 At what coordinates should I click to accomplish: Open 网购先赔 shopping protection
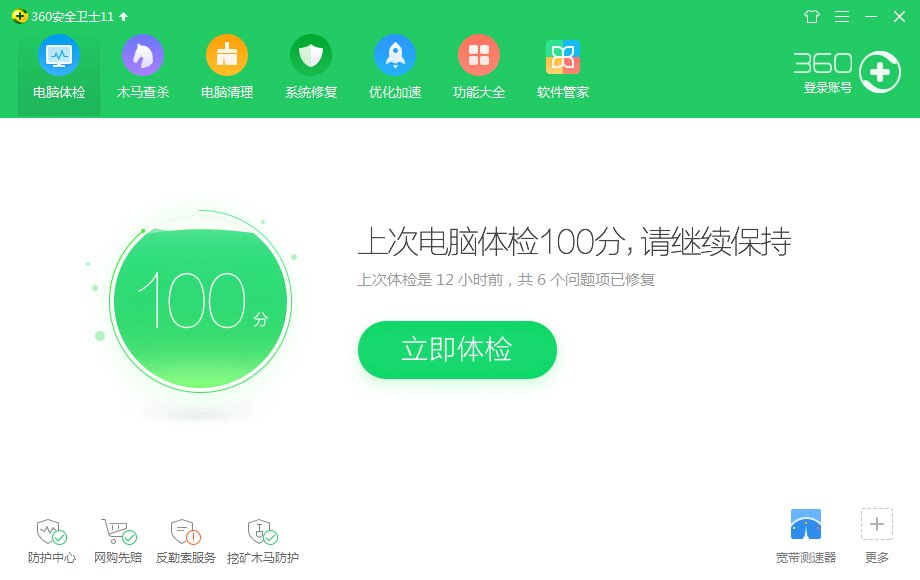(118, 535)
